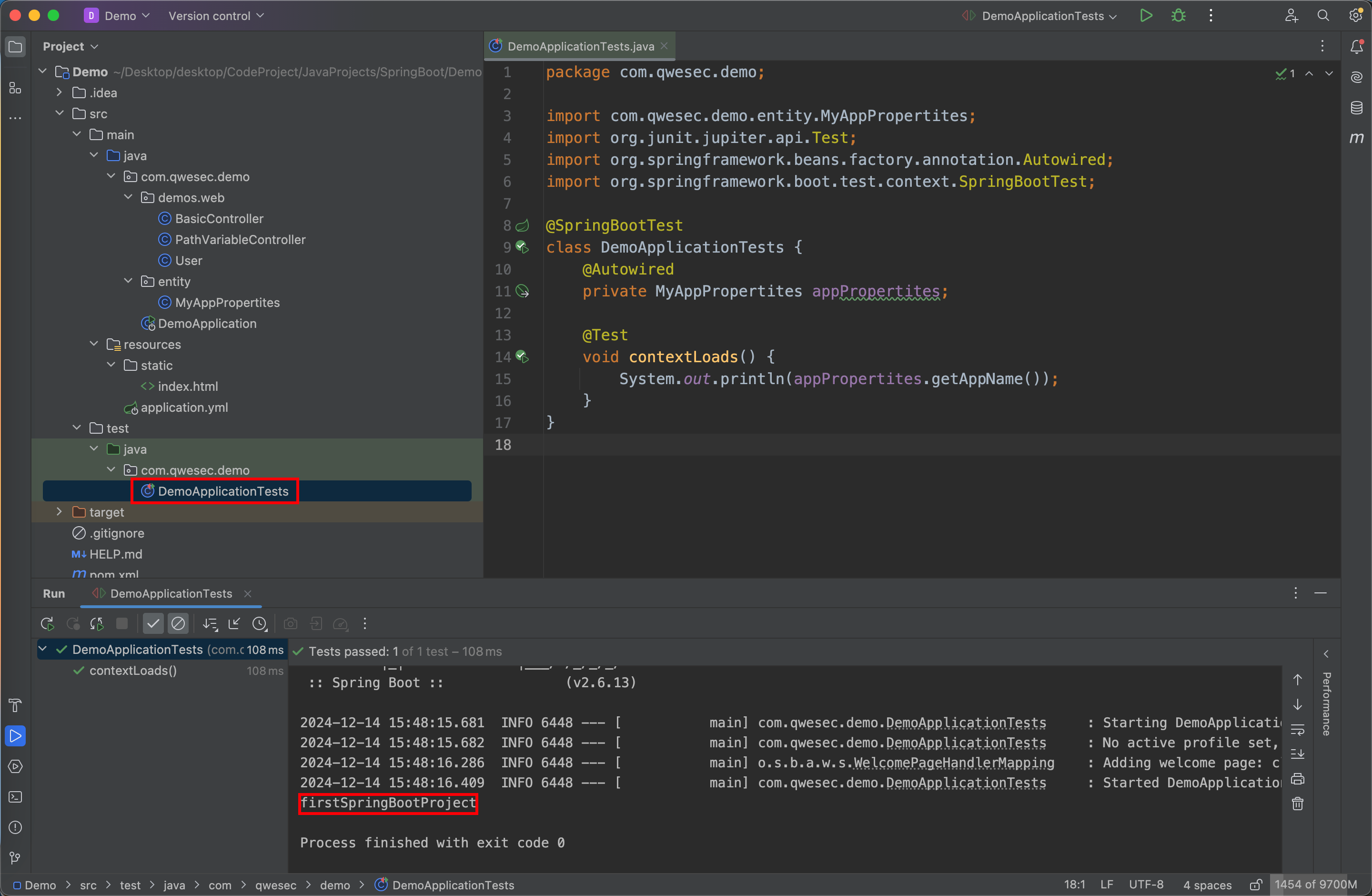Viewport: 1372px width, 896px height.
Task: Click the run gutter icon at line 14
Action: click(522, 357)
